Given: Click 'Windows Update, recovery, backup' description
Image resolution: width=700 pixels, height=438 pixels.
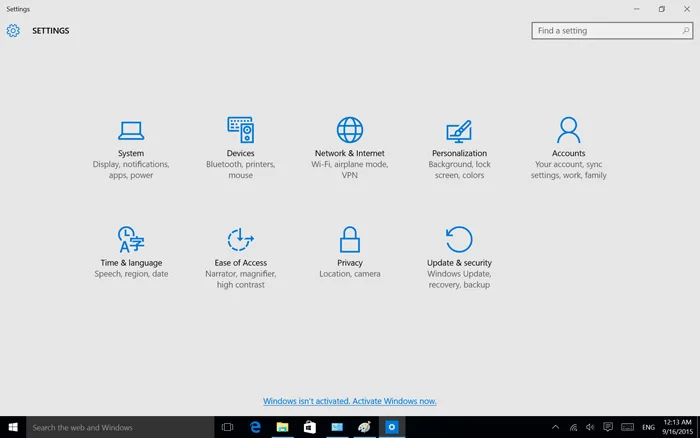Looking at the screenshot, I should (459, 279).
